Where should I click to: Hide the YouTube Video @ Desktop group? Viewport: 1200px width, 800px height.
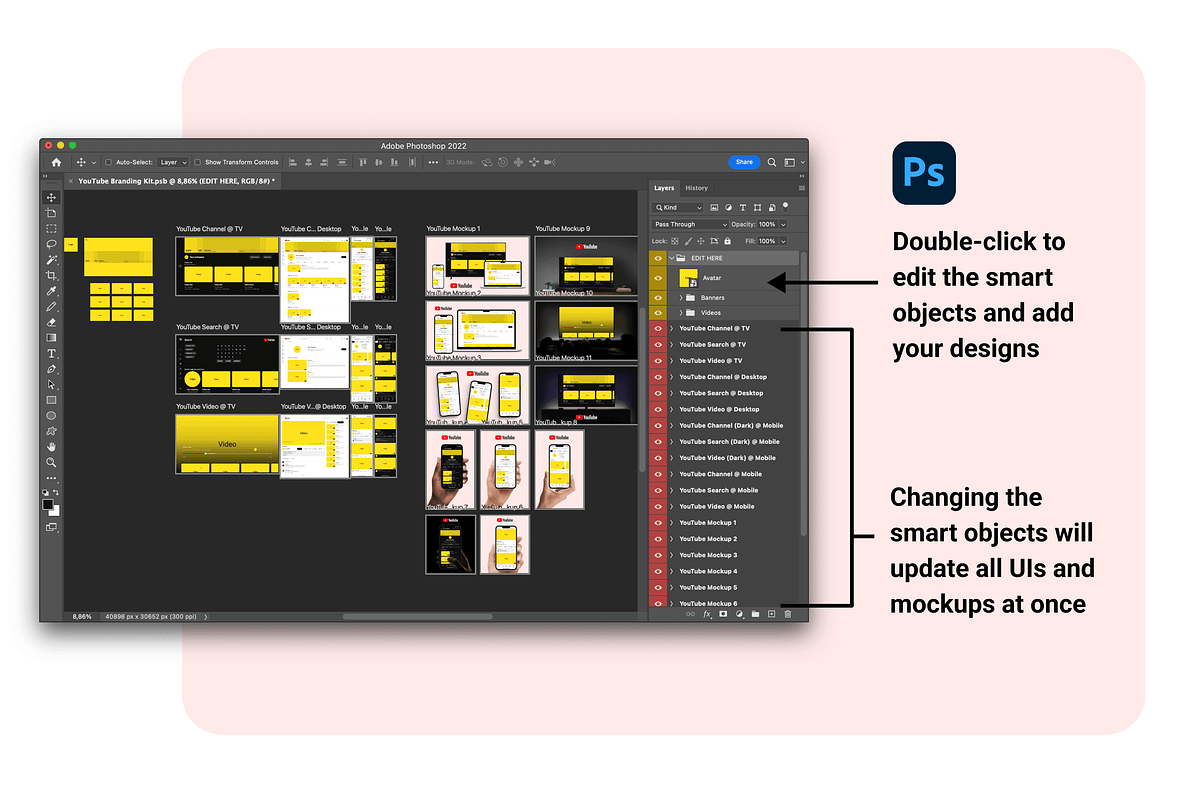pos(658,409)
